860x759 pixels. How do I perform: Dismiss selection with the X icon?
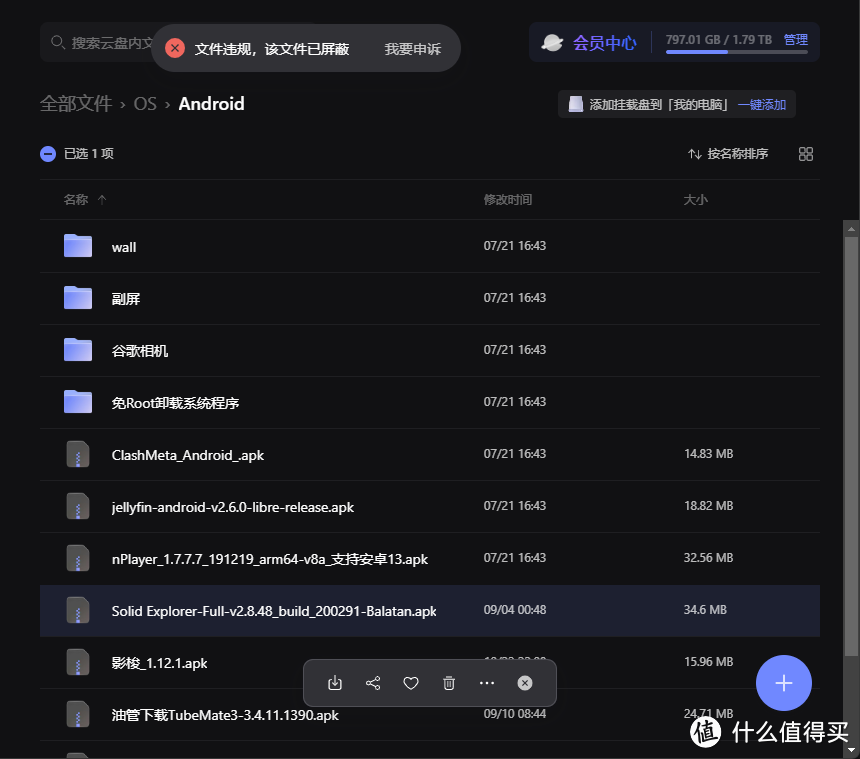pos(524,683)
